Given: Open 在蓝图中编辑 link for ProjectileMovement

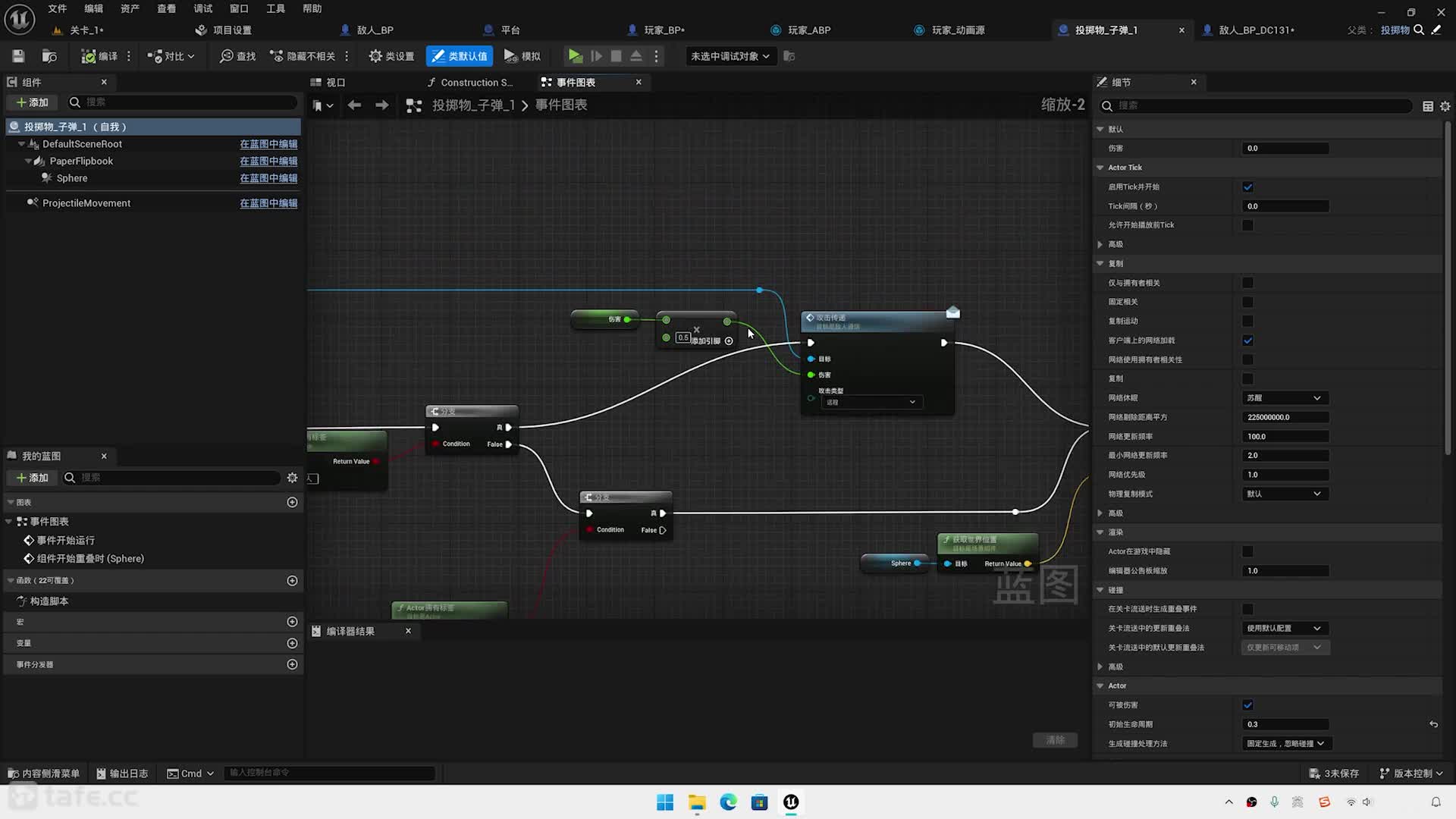Looking at the screenshot, I should point(268,203).
